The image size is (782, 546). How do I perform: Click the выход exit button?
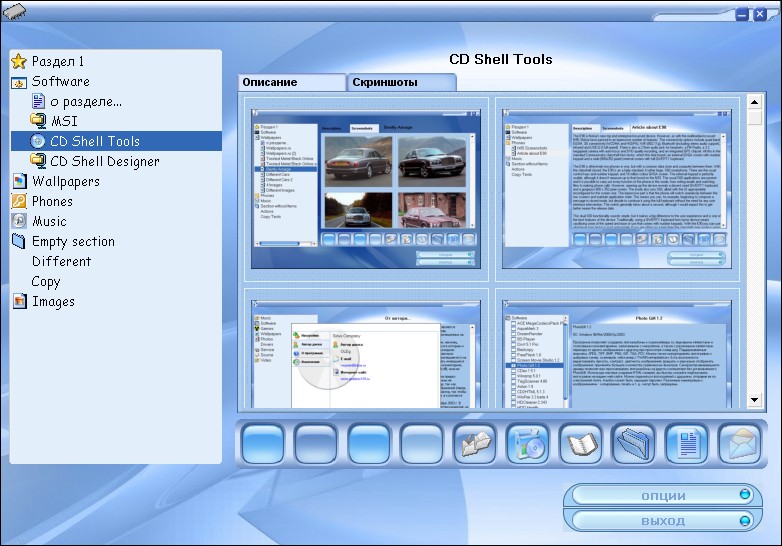(x=663, y=521)
